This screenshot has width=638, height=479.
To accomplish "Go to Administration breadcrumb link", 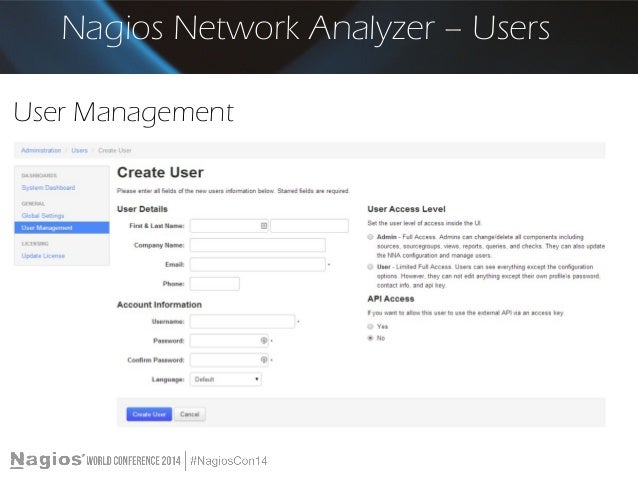I will pyautogui.click(x=41, y=150).
